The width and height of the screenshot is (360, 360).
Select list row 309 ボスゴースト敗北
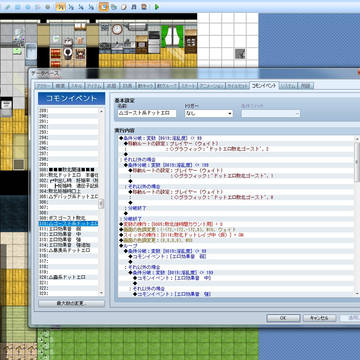click(x=68, y=218)
